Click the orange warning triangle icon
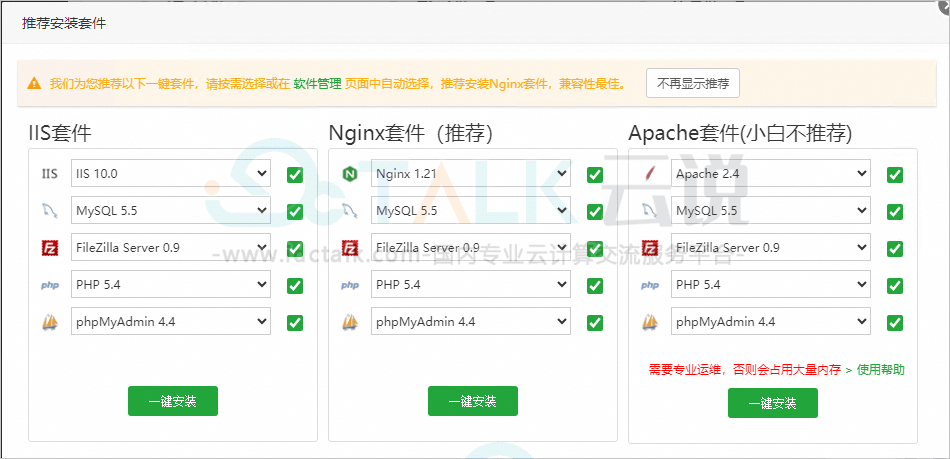Screen dimensions: 950x459 point(35,84)
